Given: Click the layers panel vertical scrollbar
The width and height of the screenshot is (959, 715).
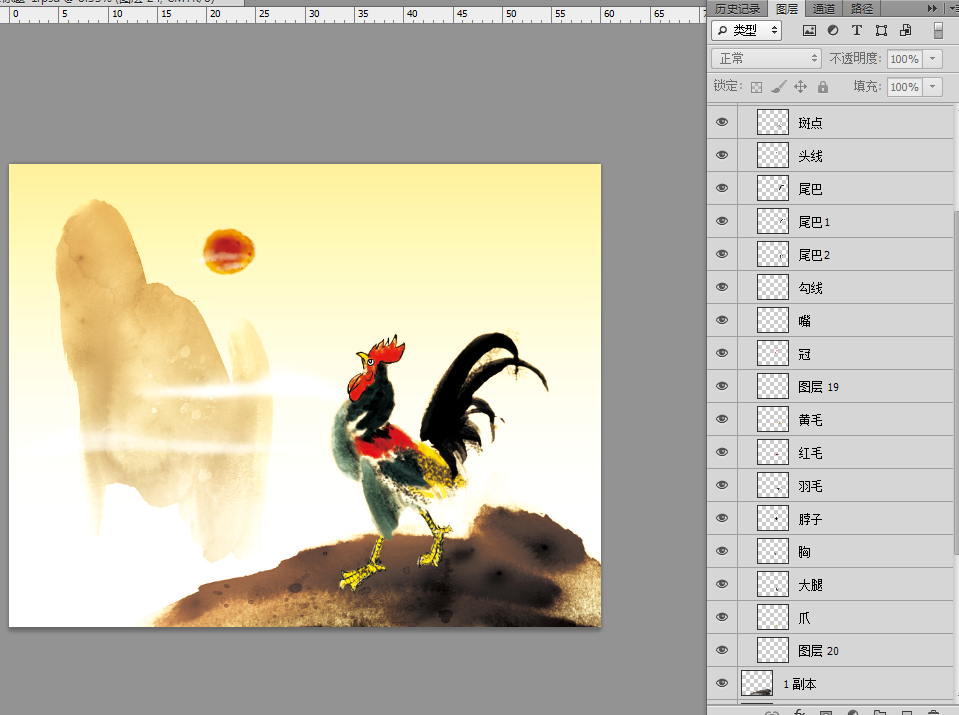Looking at the screenshot, I should point(956,382).
